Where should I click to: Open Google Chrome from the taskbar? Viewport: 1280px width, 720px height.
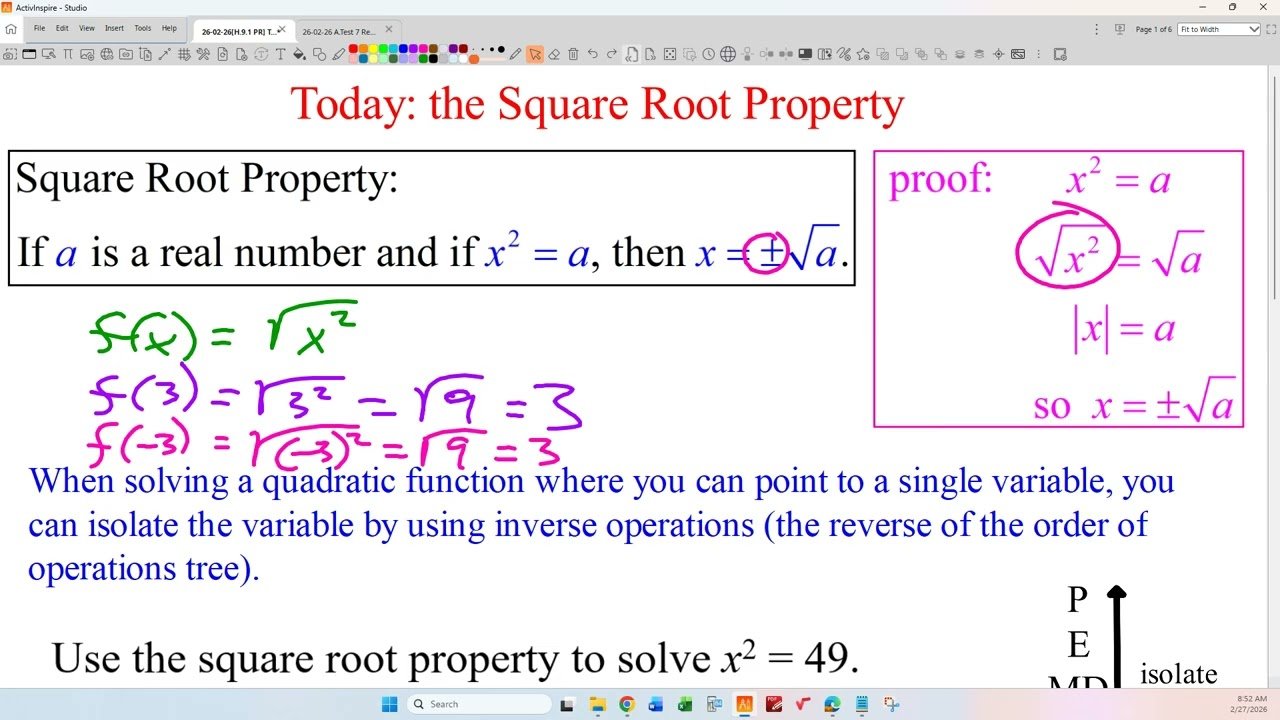pos(626,704)
